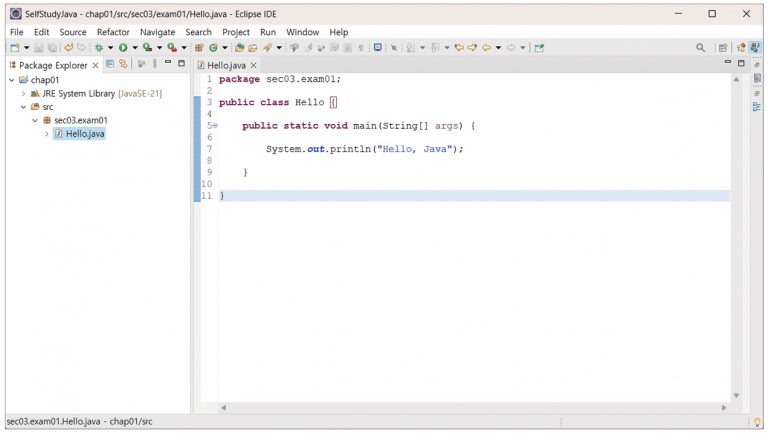Viewport: 768px width, 433px height.
Task: Expand the JRE System Library node
Action: [x=23, y=94]
